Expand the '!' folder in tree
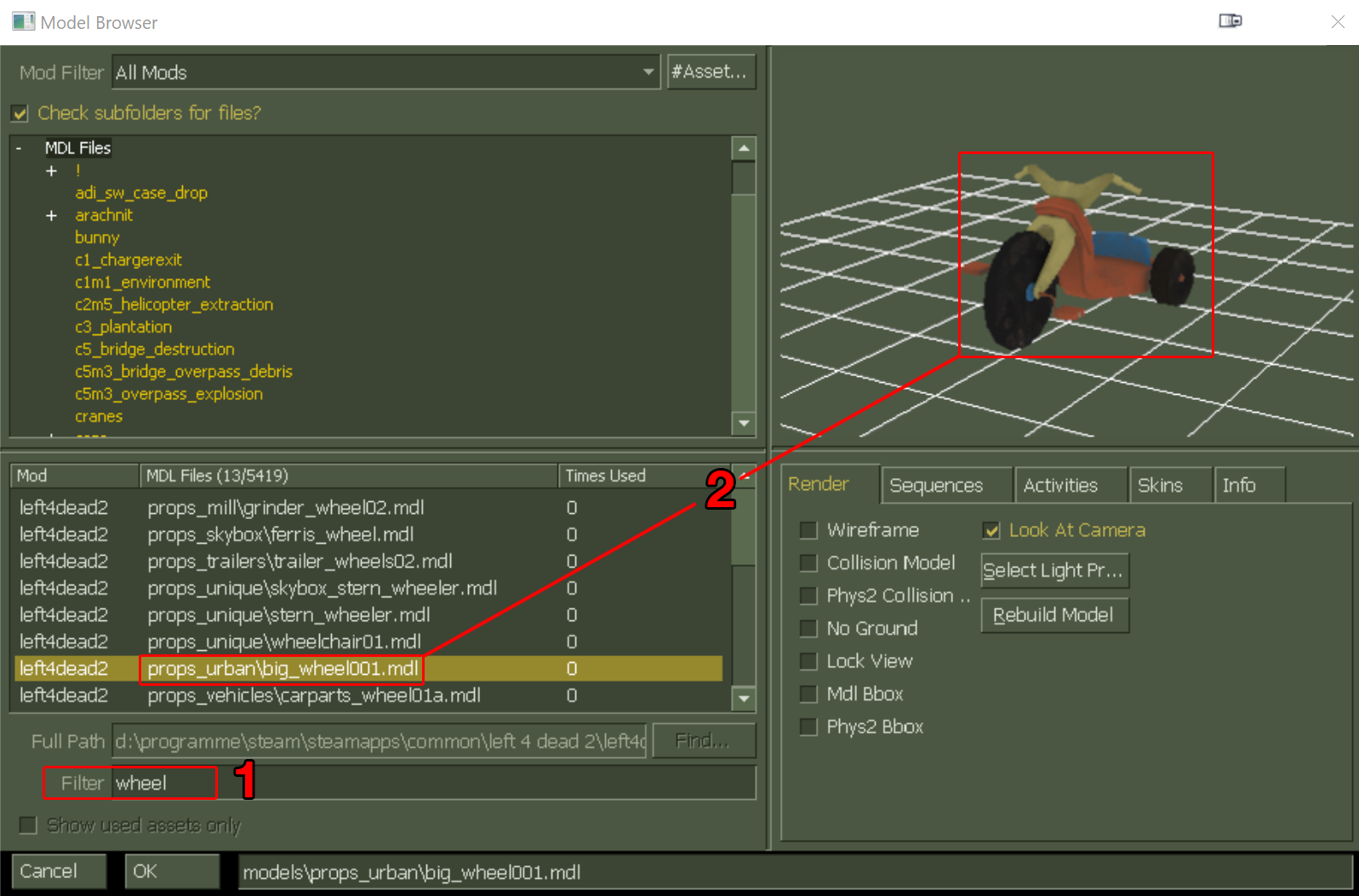 pyautogui.click(x=52, y=171)
